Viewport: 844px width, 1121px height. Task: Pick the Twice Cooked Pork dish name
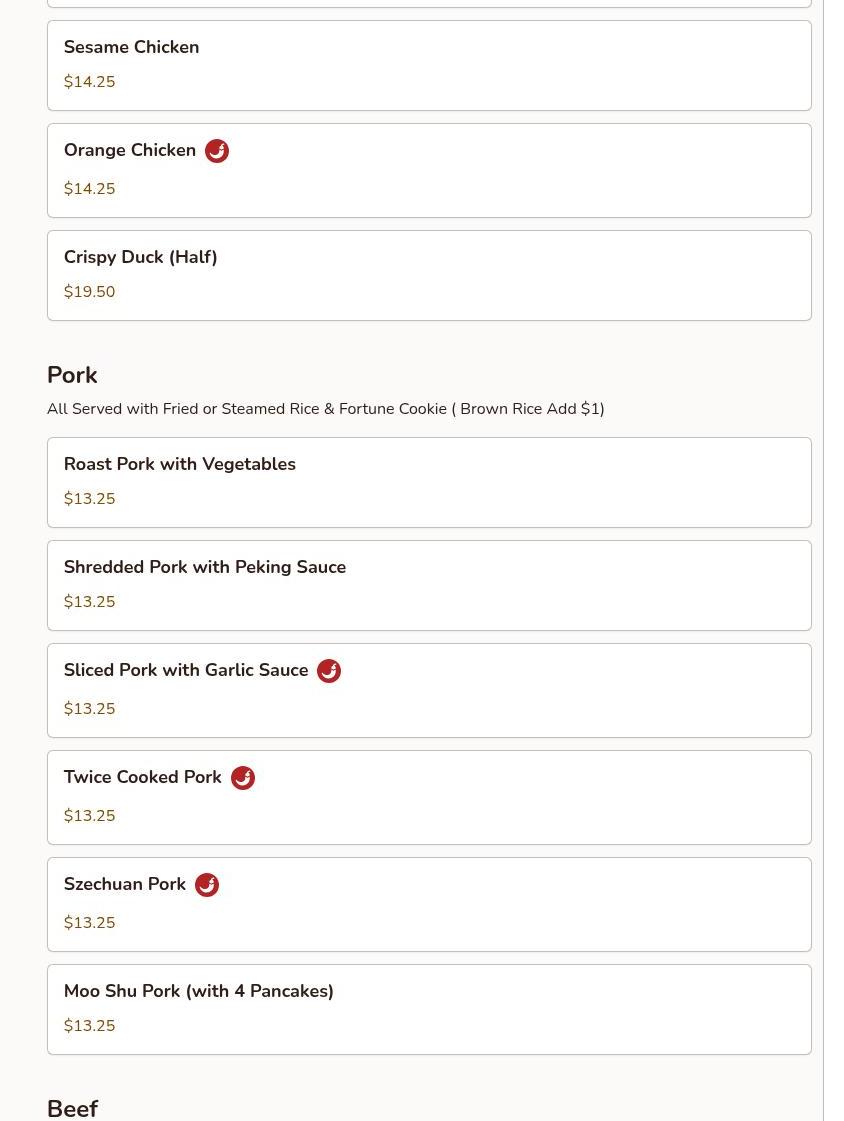tap(143, 777)
